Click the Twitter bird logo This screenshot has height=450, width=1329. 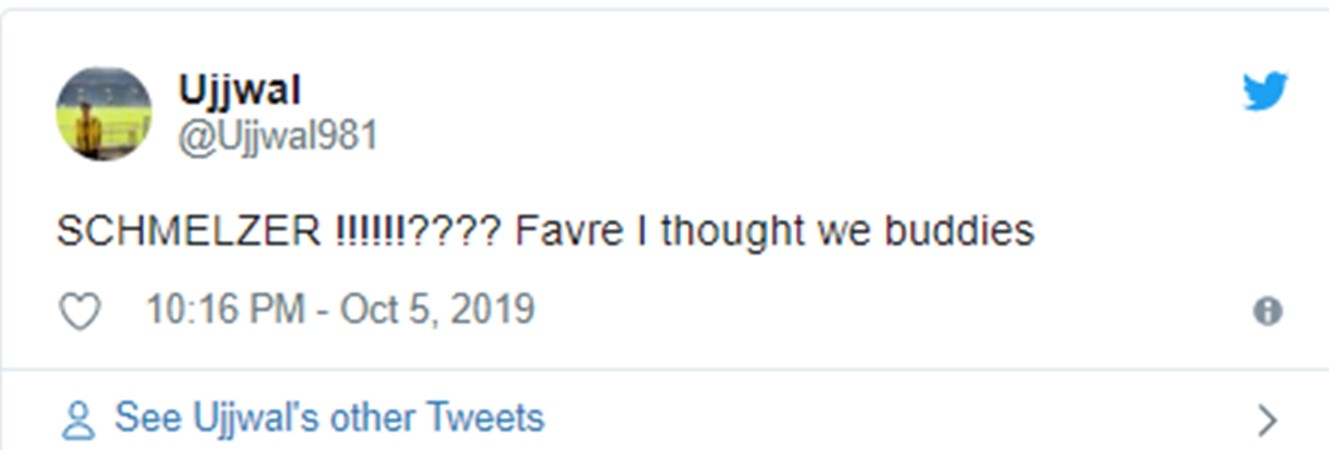[1265, 92]
